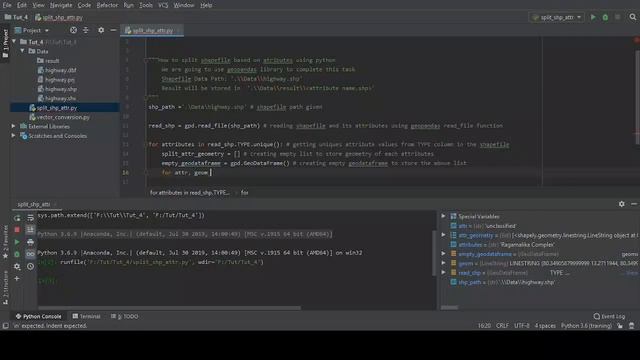Viewport: 640px width, 360px height.
Task: Click the console horizontal scrollbar
Action: (169, 308)
